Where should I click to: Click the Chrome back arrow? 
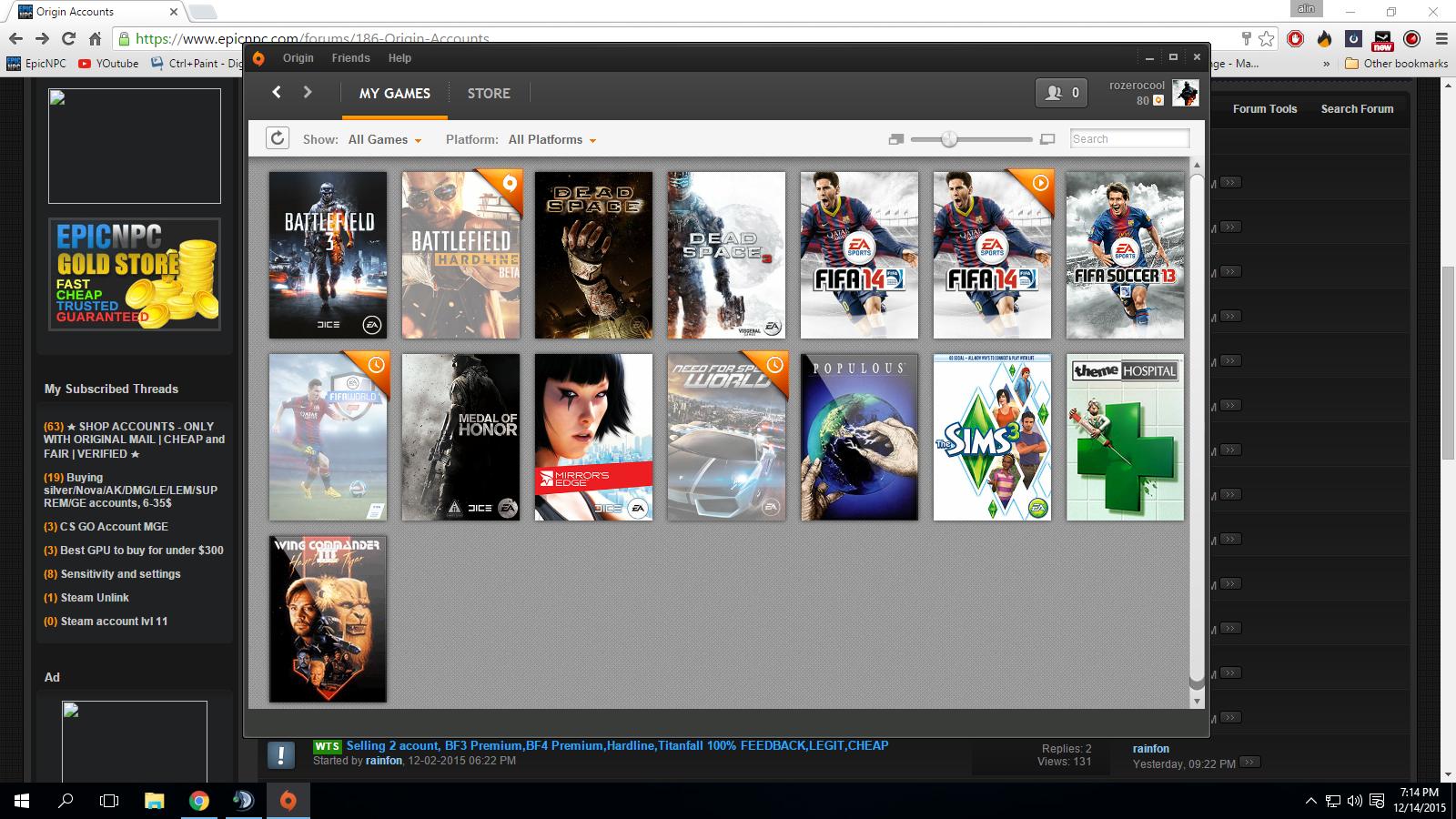pos(15,38)
